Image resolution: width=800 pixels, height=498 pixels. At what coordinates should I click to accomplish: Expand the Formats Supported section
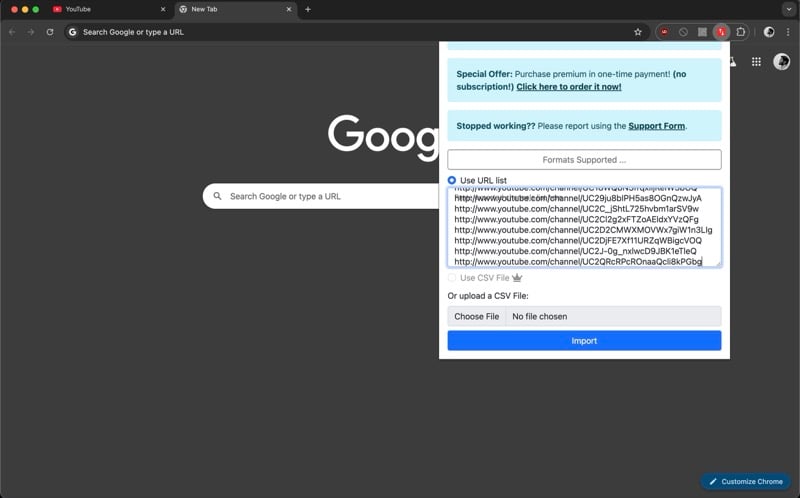(584, 160)
